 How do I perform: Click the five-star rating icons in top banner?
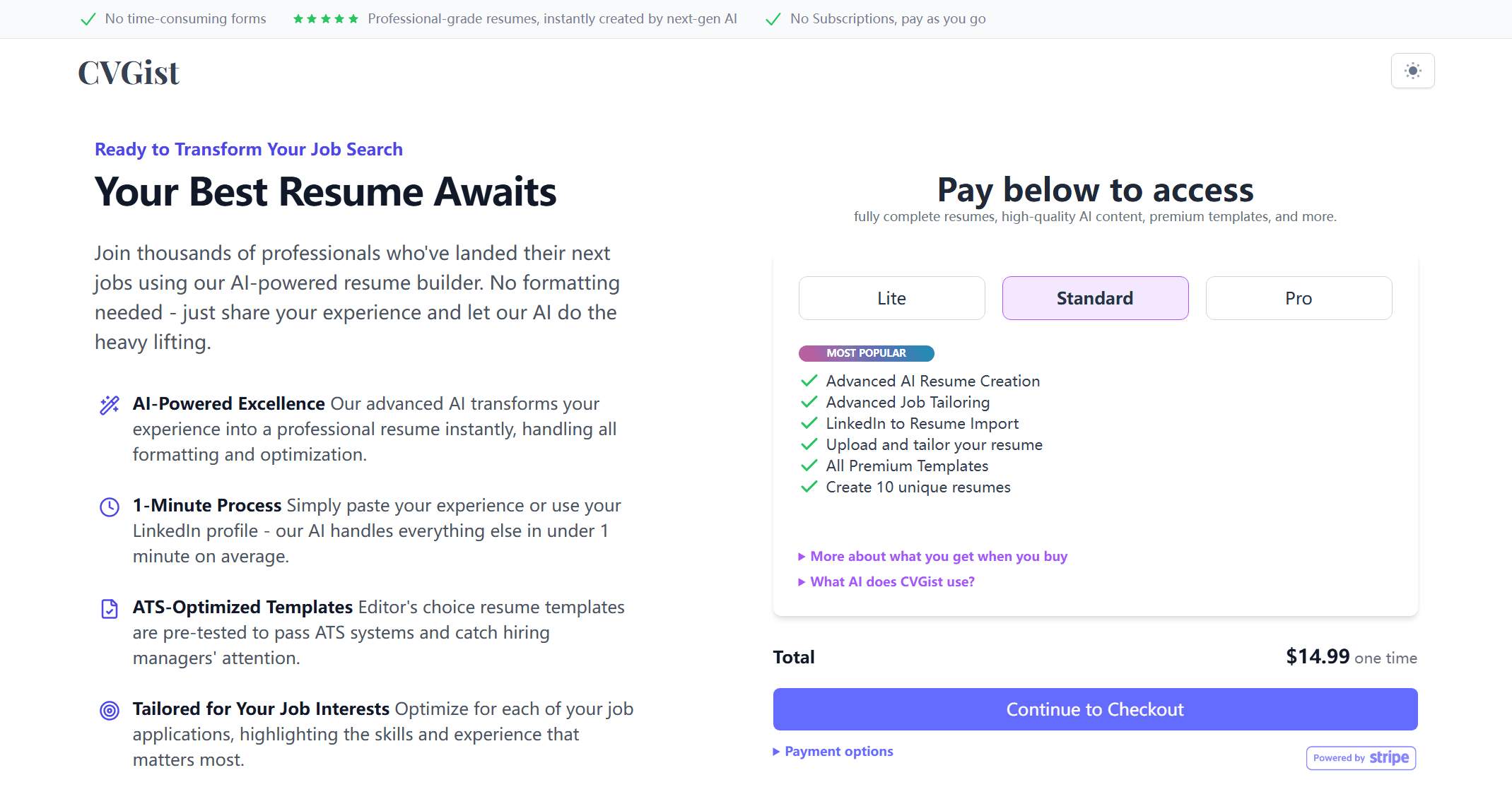[326, 19]
